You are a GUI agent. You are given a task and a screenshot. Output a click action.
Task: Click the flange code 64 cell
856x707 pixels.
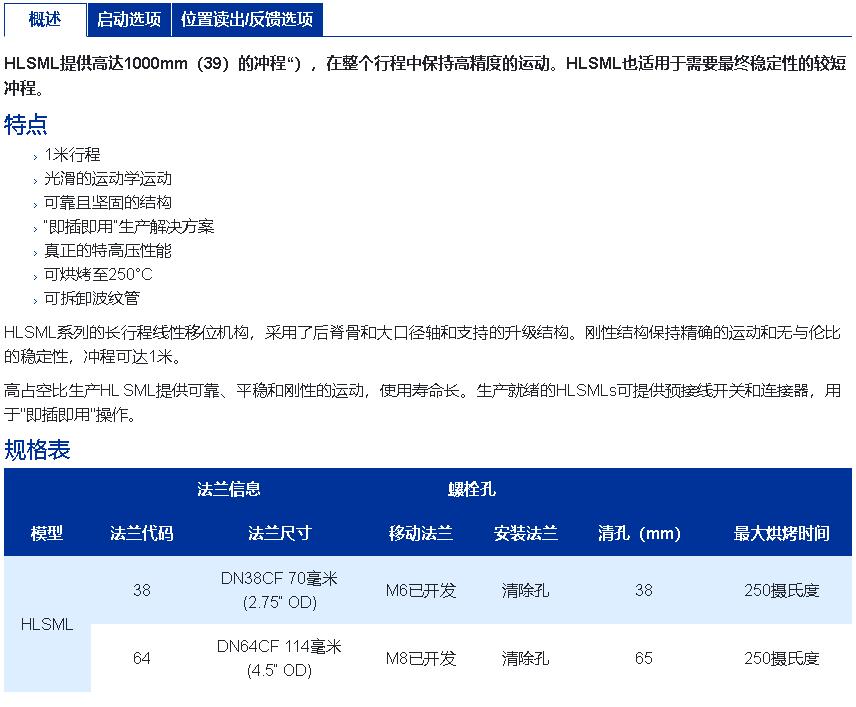(142, 658)
